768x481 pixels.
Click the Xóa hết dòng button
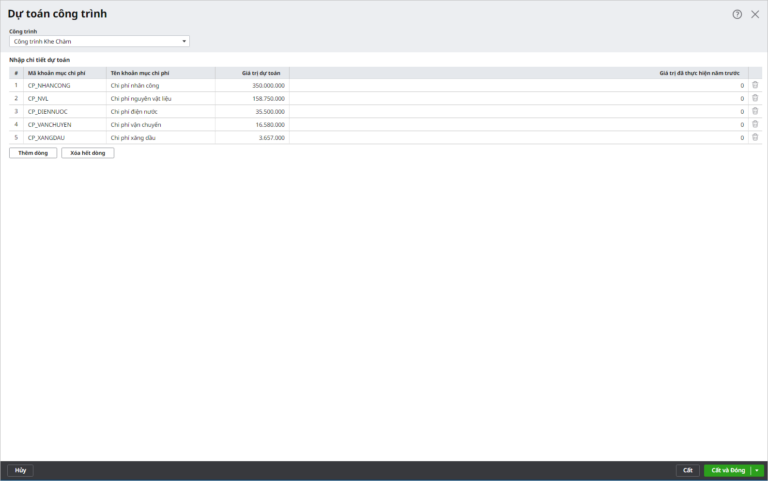(x=88, y=153)
